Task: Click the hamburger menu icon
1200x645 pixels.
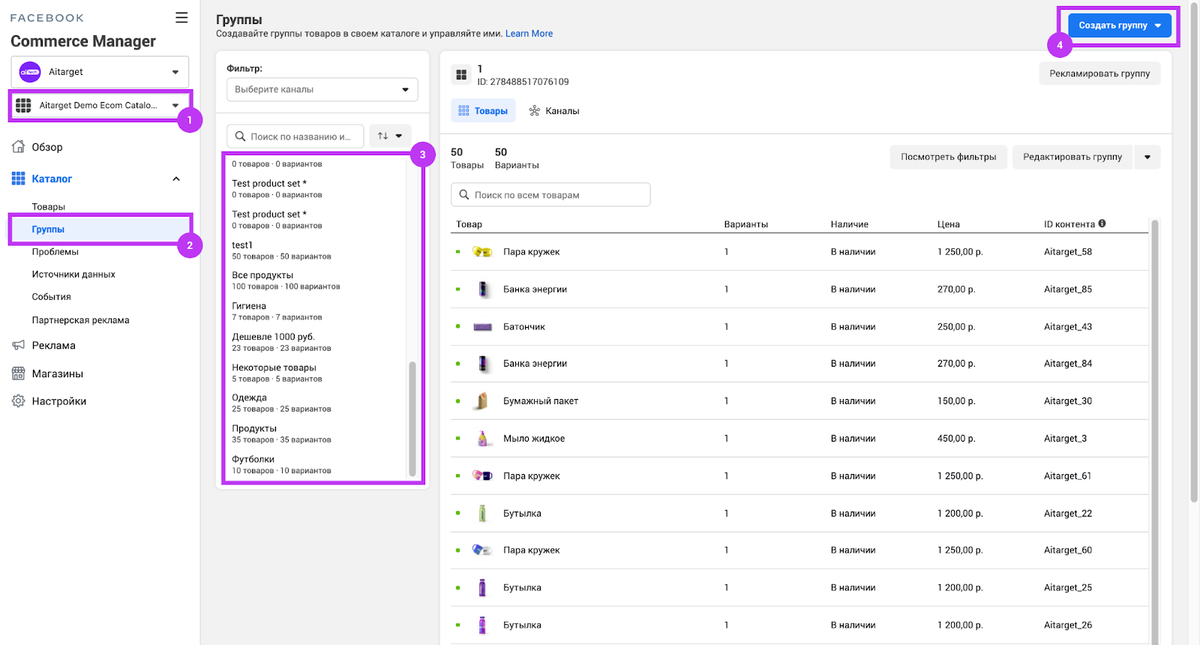Action: point(181,17)
